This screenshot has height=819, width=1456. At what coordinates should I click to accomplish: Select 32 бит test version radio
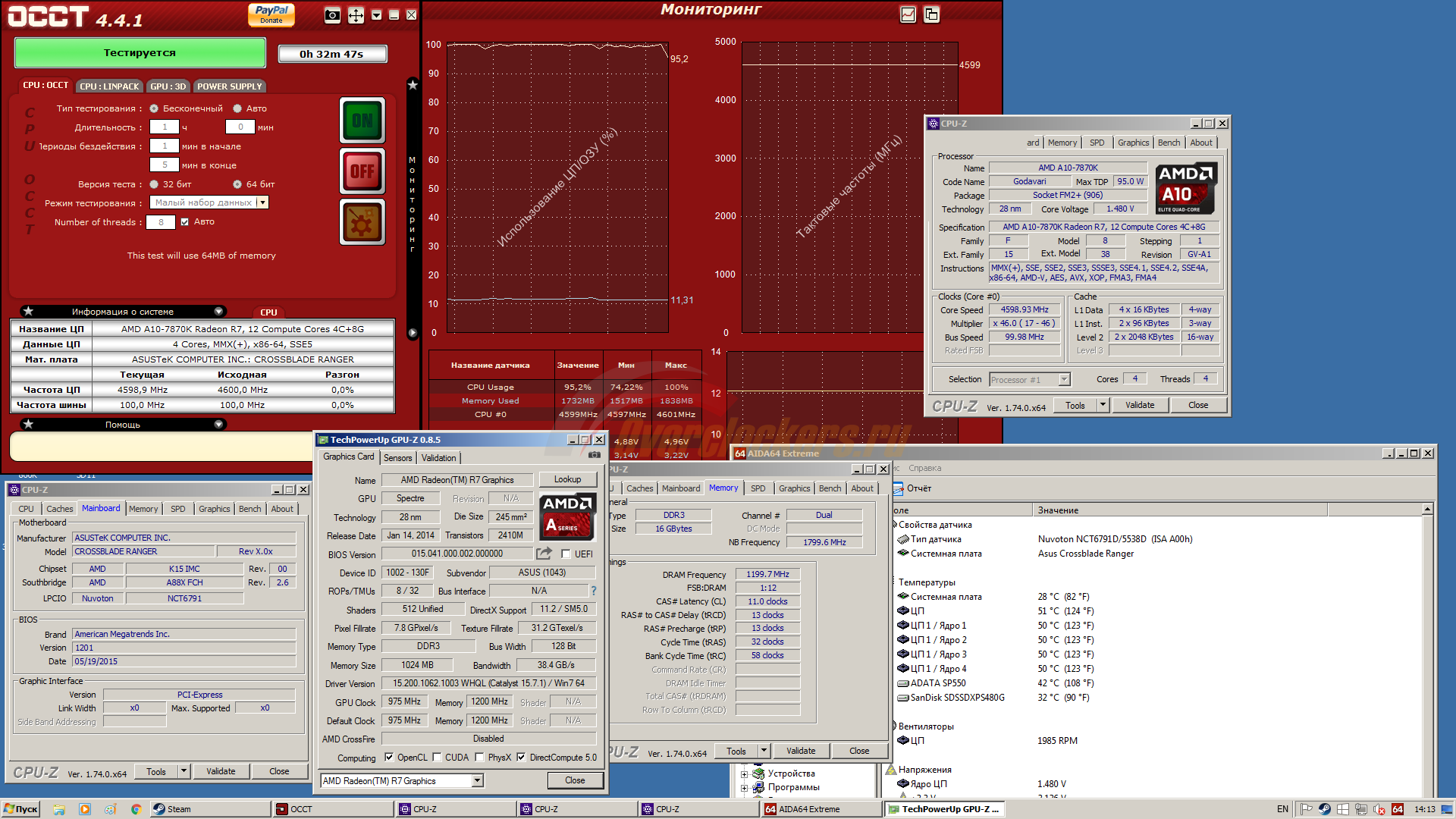click(x=154, y=184)
